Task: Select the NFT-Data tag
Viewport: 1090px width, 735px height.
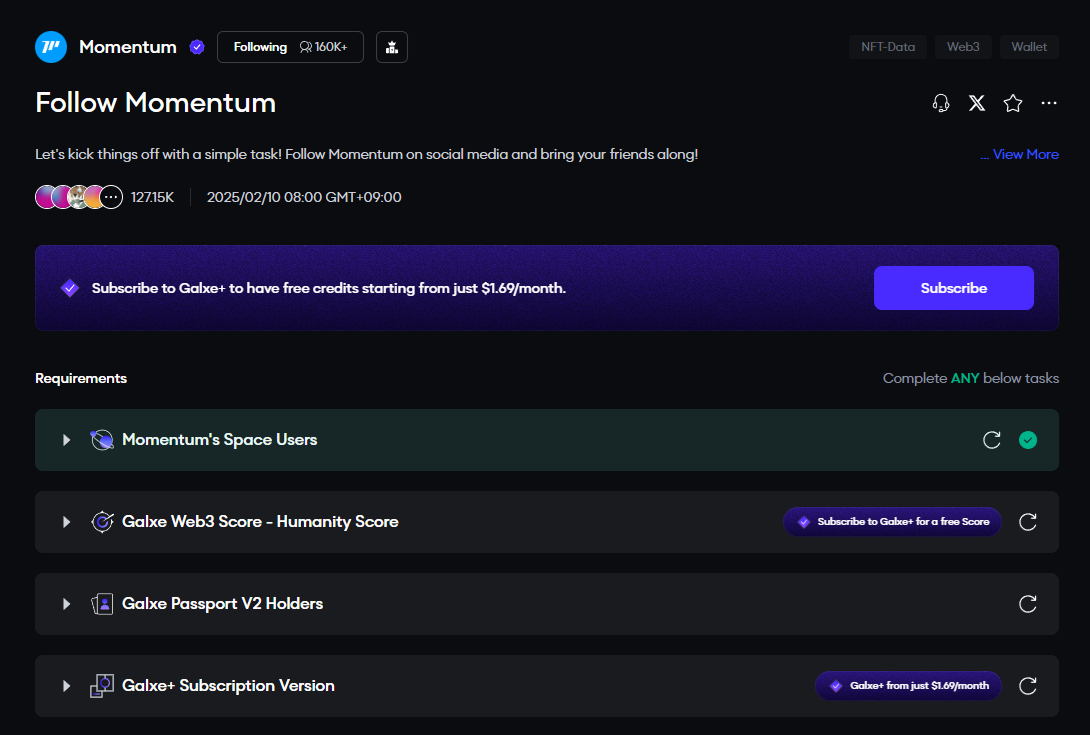Action: coord(888,47)
